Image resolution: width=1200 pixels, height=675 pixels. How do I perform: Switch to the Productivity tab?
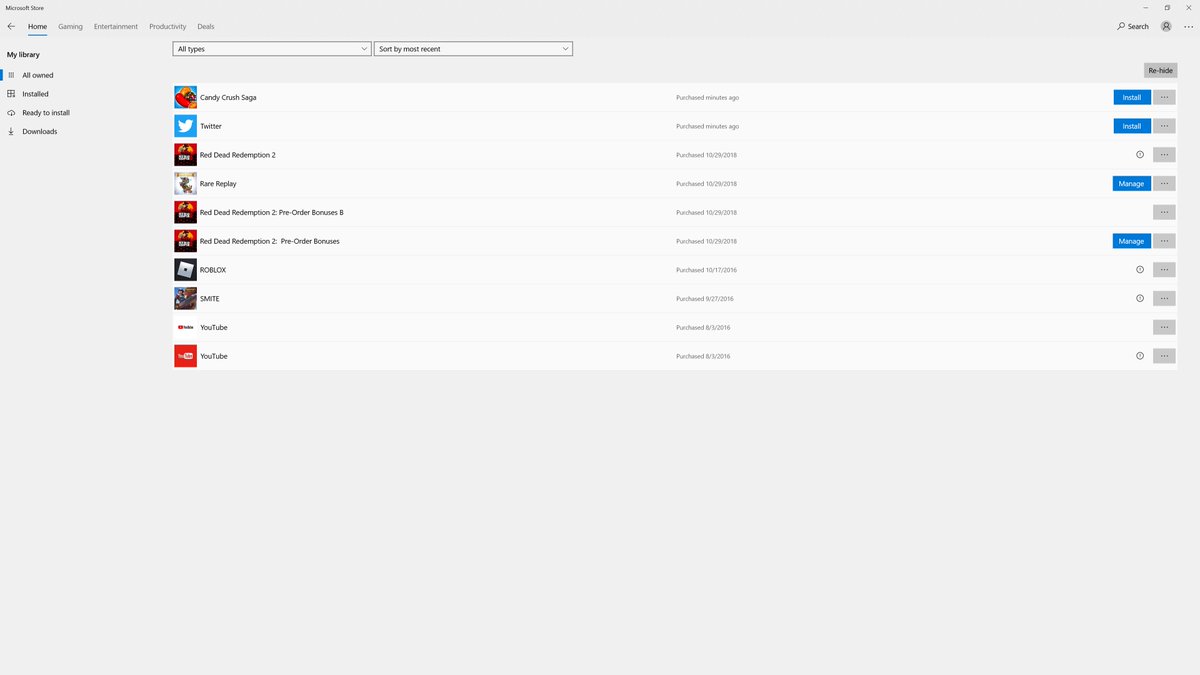pyautogui.click(x=168, y=27)
